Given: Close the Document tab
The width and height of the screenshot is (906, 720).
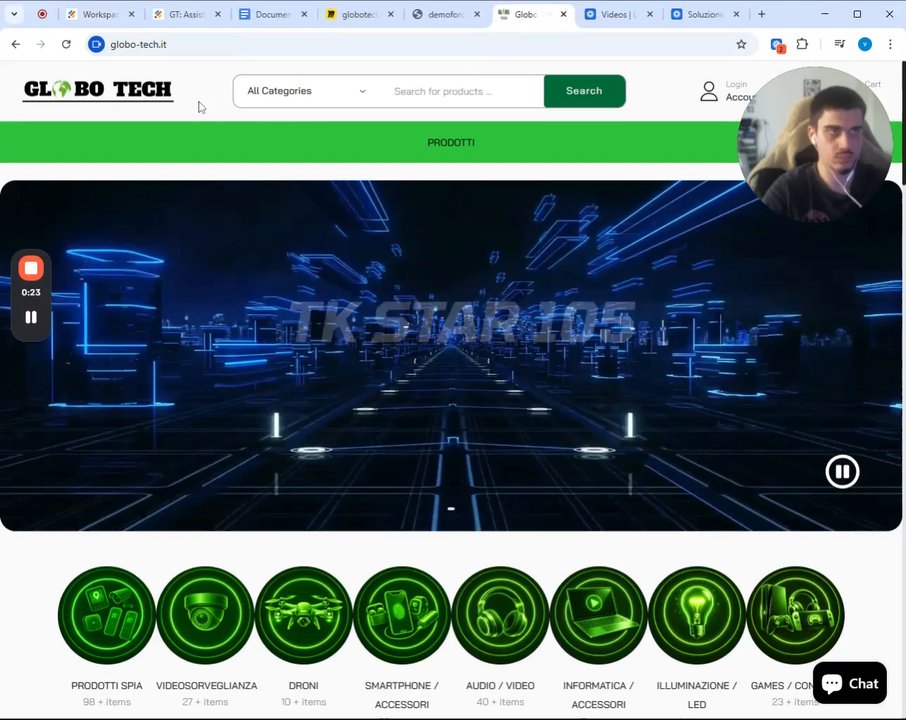Looking at the screenshot, I should (304, 14).
